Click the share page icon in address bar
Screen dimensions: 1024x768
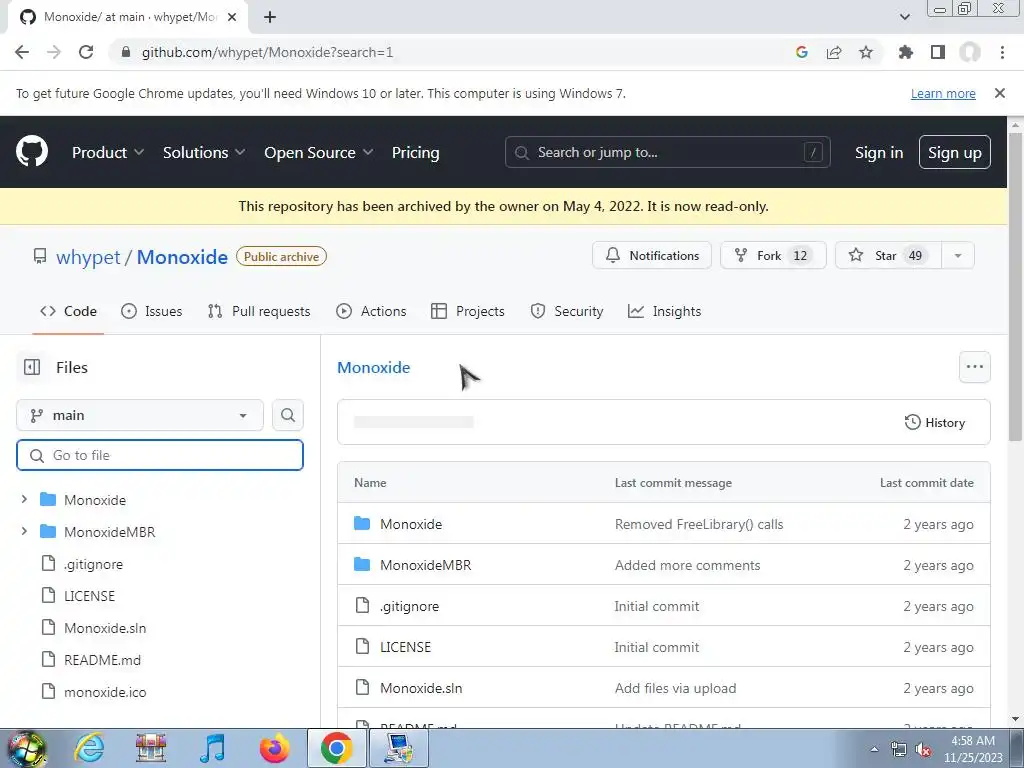834,52
